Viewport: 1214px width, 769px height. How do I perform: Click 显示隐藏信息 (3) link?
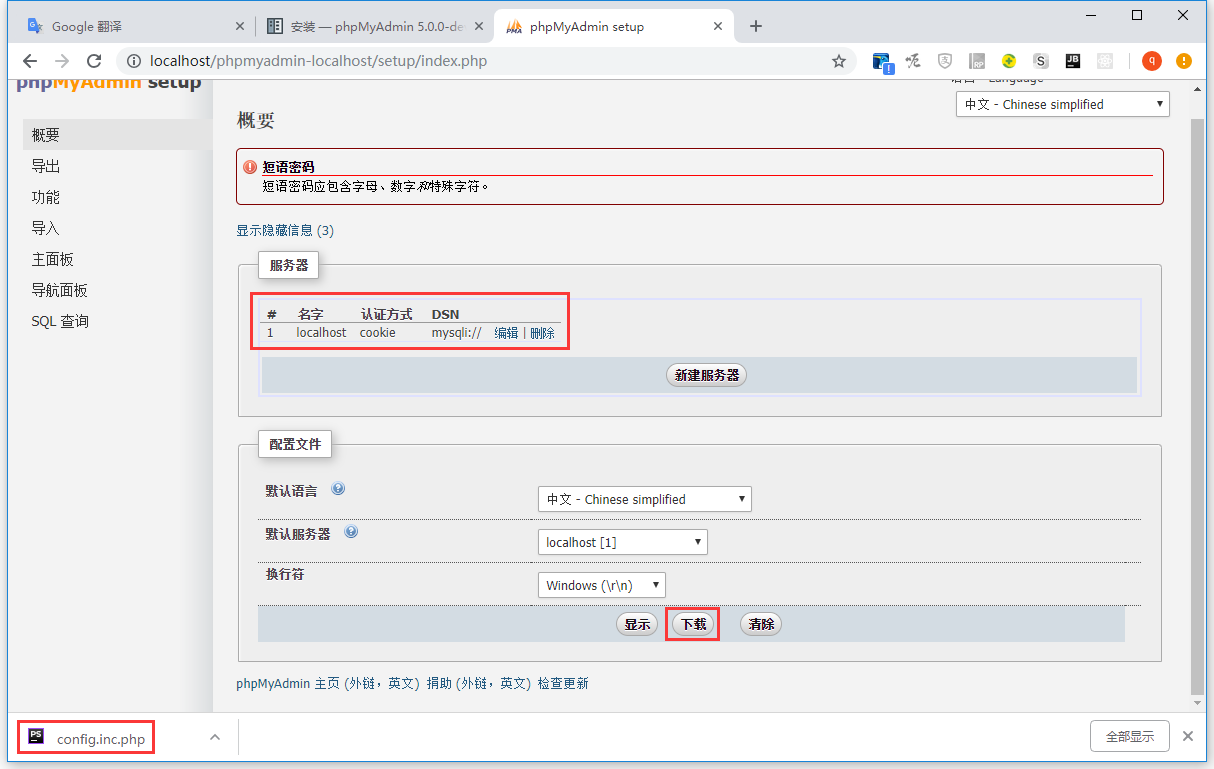pyautogui.click(x=285, y=230)
